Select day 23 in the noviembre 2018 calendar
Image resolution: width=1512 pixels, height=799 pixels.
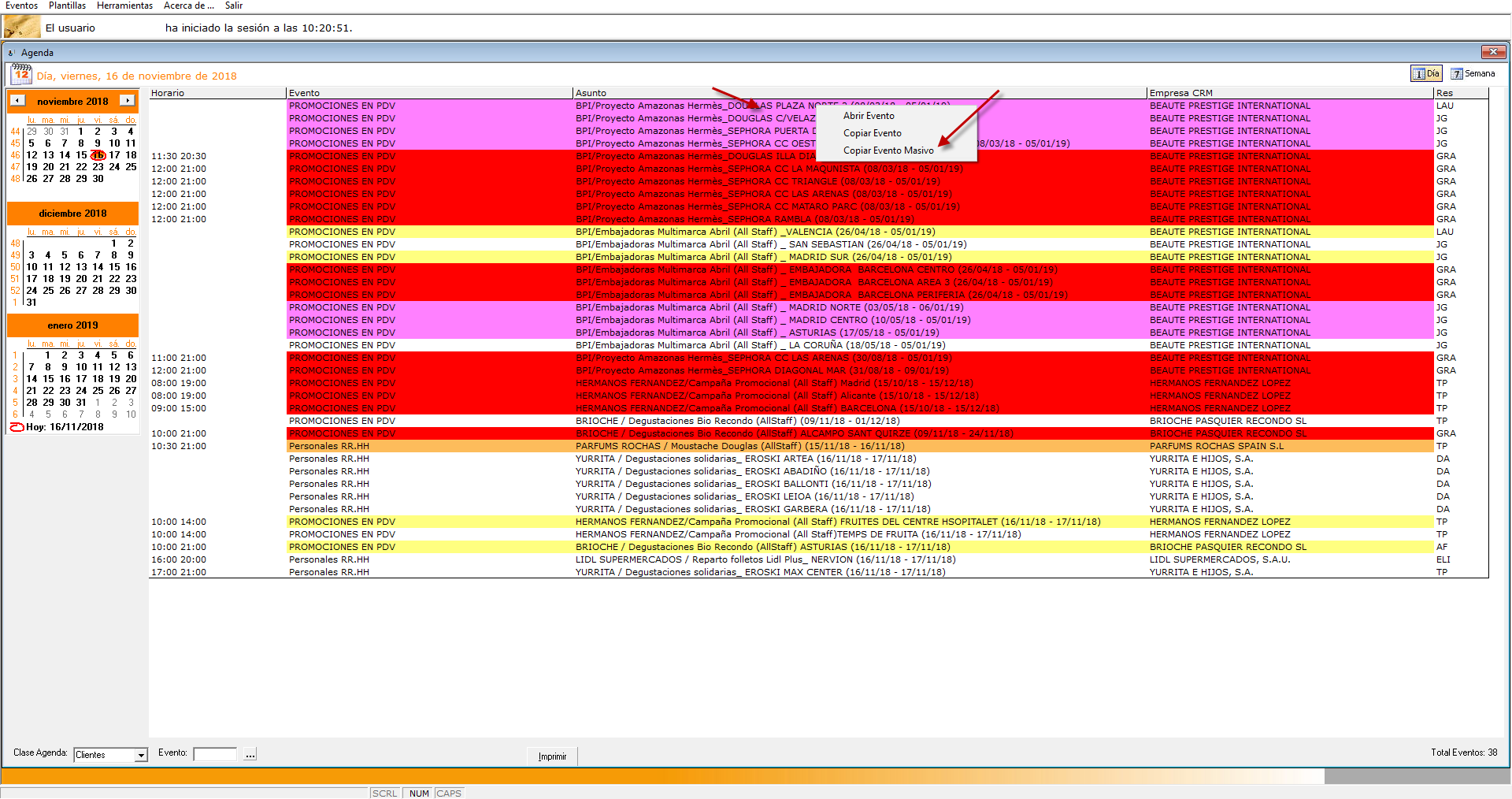click(x=98, y=167)
